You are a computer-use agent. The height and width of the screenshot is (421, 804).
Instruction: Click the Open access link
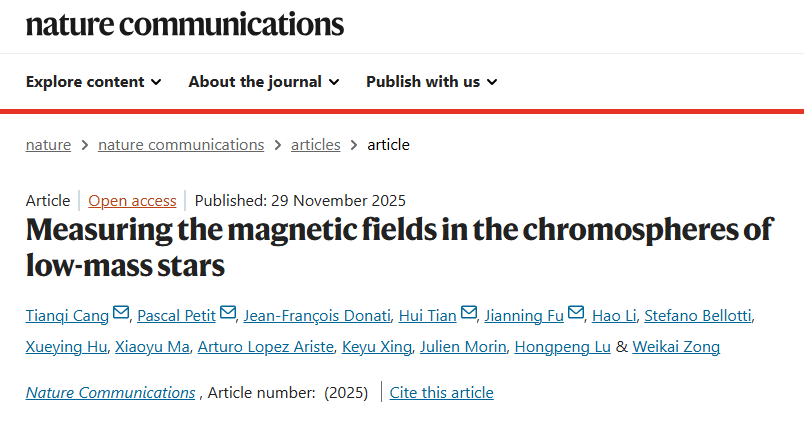click(x=132, y=200)
